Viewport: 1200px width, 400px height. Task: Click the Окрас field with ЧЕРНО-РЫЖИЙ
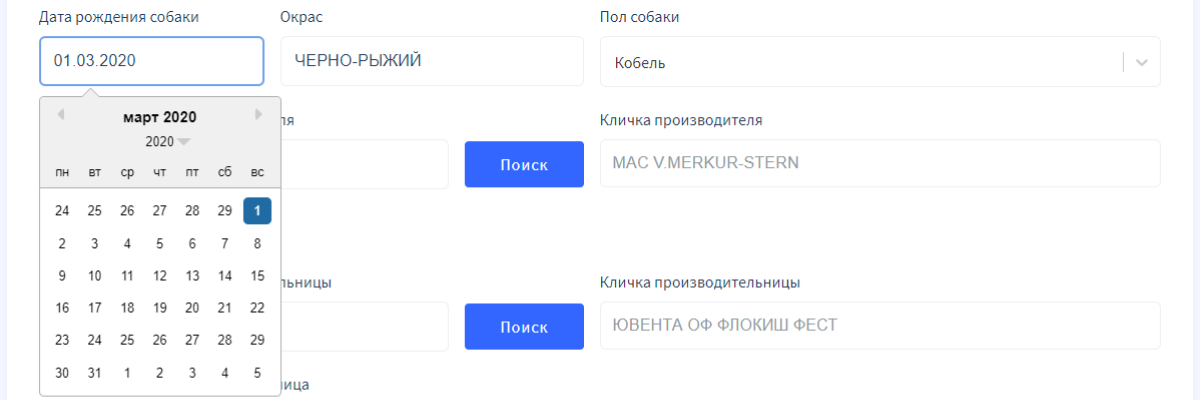[x=432, y=61]
